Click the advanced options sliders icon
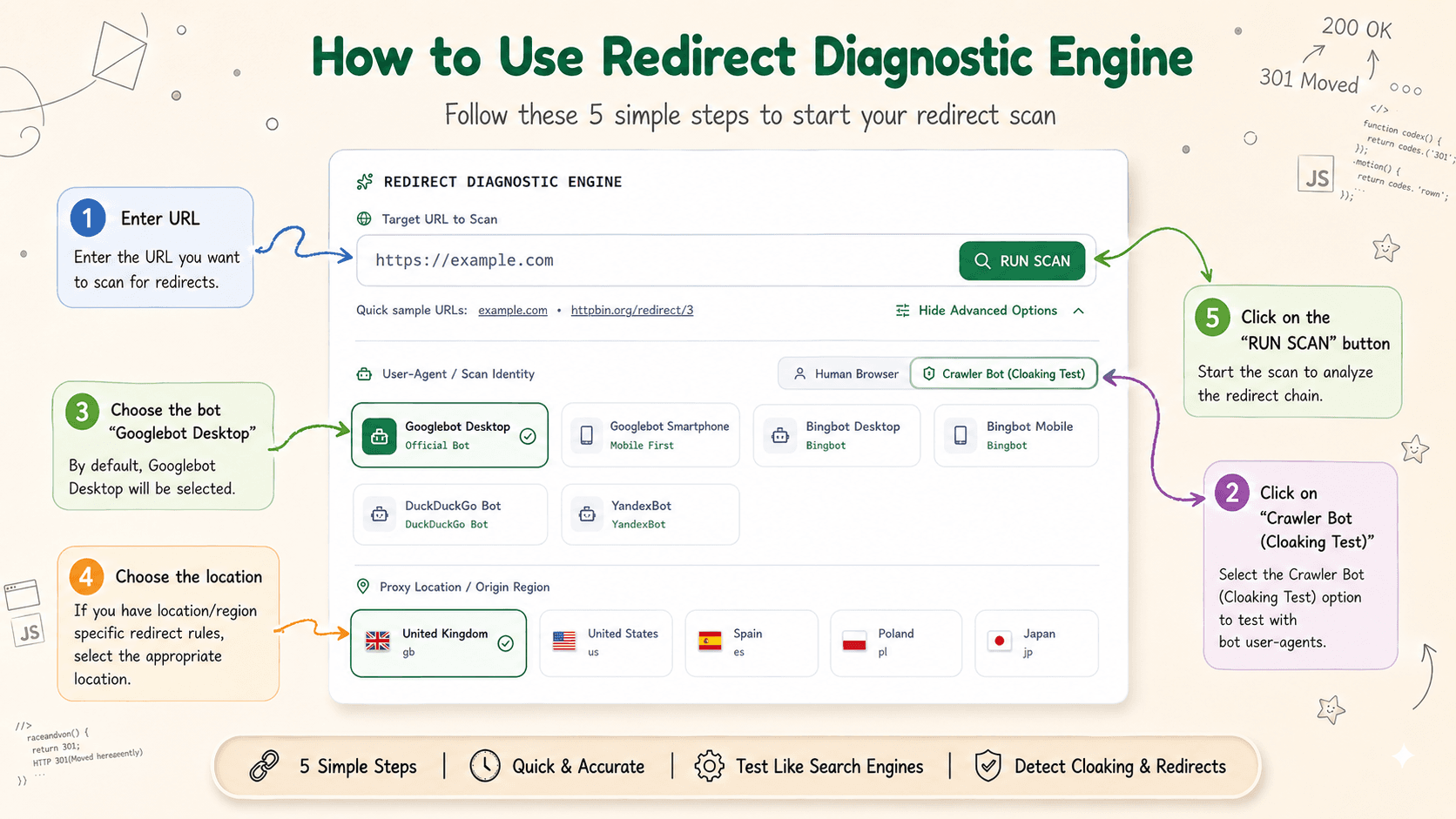The width and height of the screenshot is (1456, 819). click(x=903, y=311)
